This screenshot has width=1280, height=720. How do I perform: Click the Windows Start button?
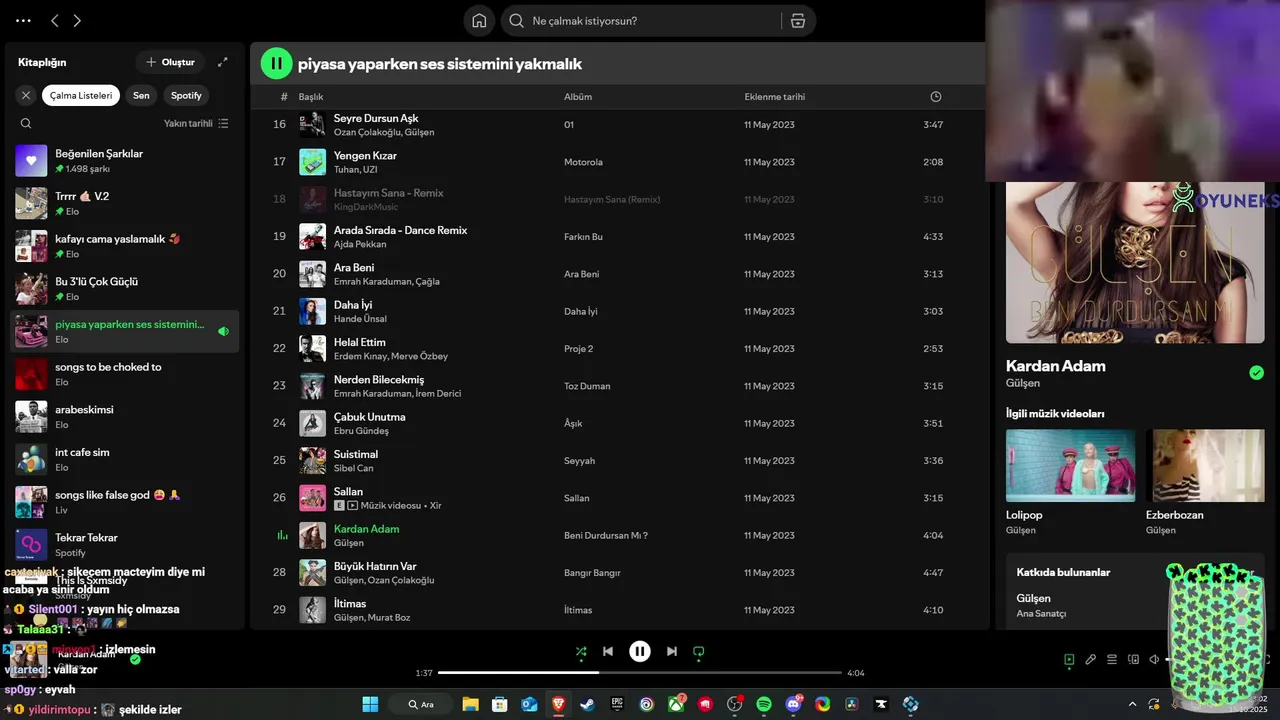[370, 704]
